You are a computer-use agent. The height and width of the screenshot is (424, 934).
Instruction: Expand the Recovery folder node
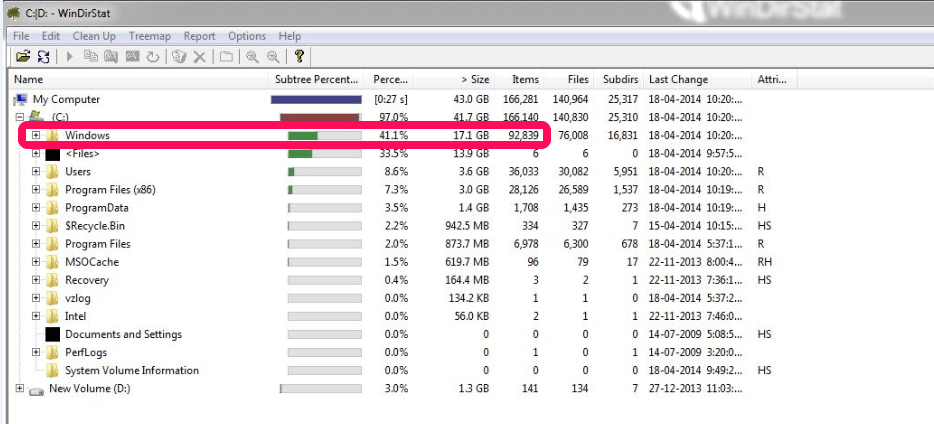point(36,280)
